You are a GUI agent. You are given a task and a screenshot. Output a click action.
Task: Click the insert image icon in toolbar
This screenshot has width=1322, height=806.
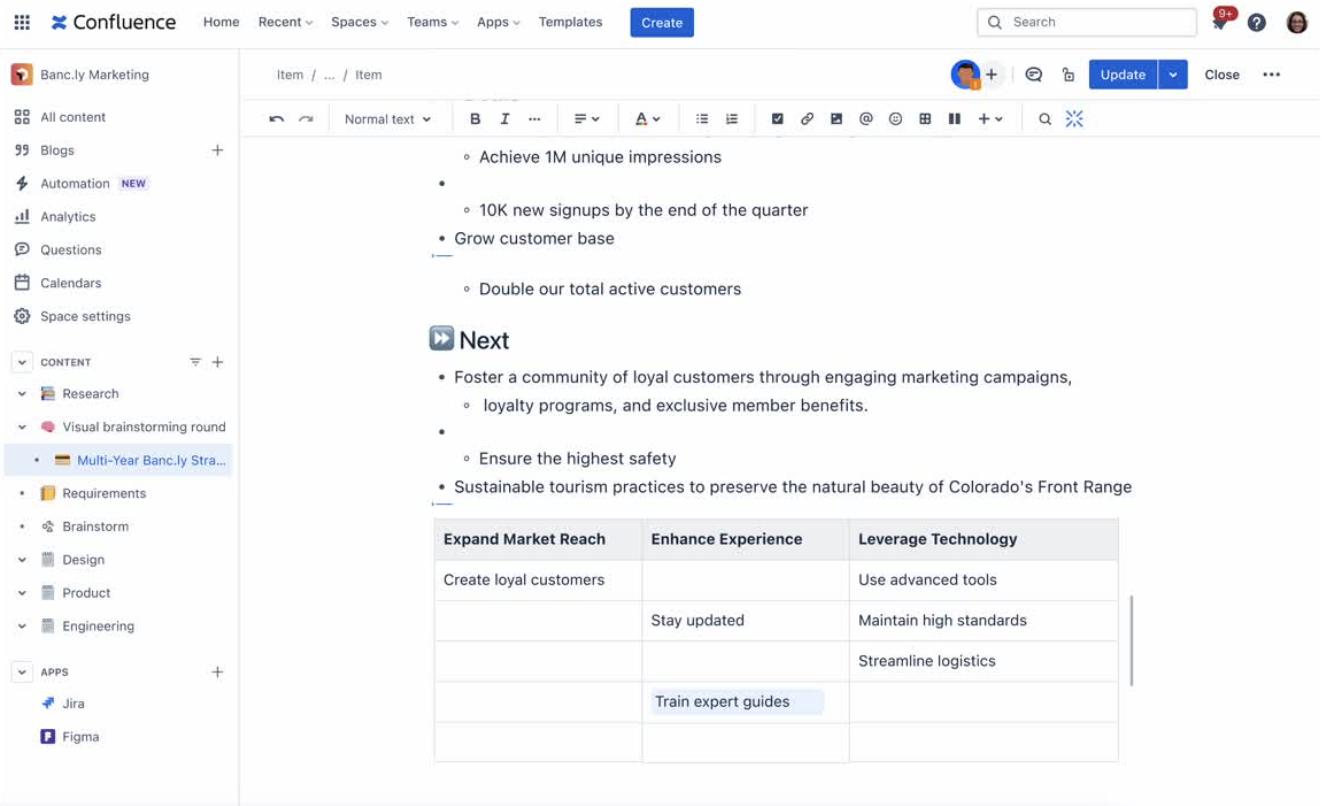click(836, 119)
